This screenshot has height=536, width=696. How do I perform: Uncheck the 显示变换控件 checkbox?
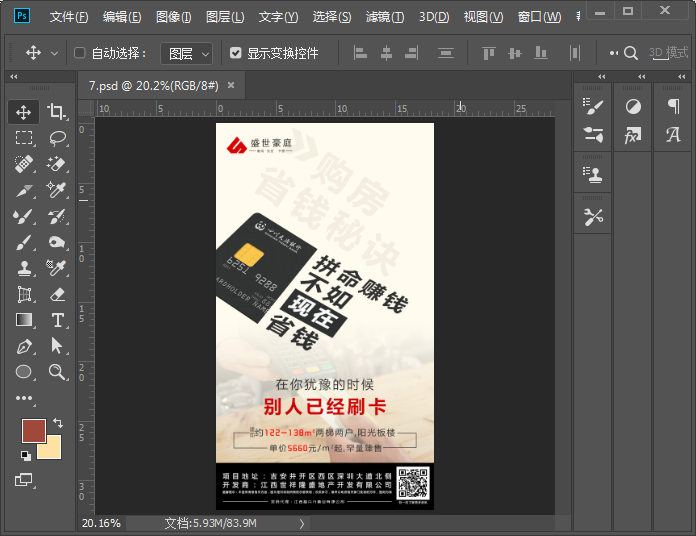click(235, 53)
